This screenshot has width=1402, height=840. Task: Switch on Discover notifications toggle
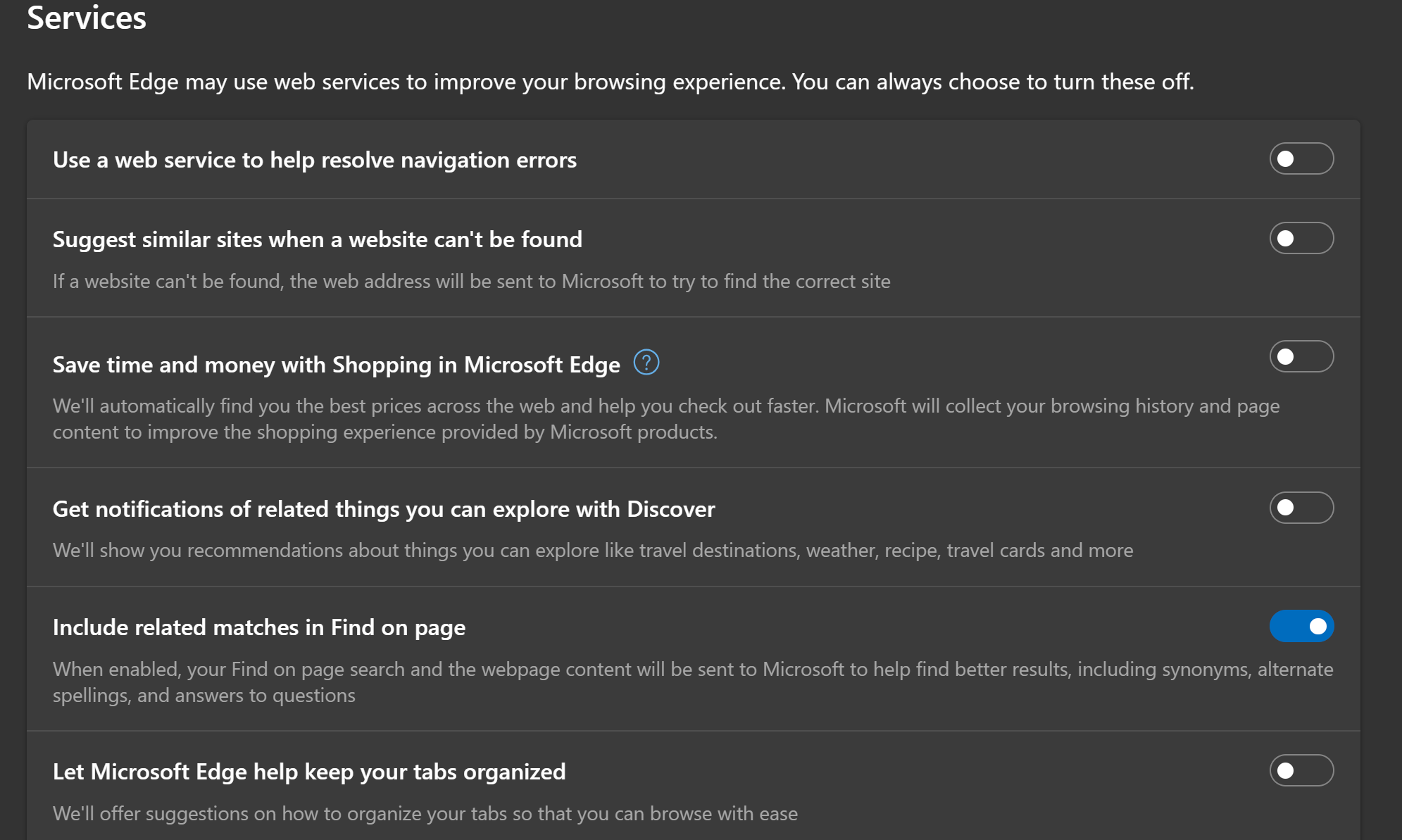[1301, 508]
